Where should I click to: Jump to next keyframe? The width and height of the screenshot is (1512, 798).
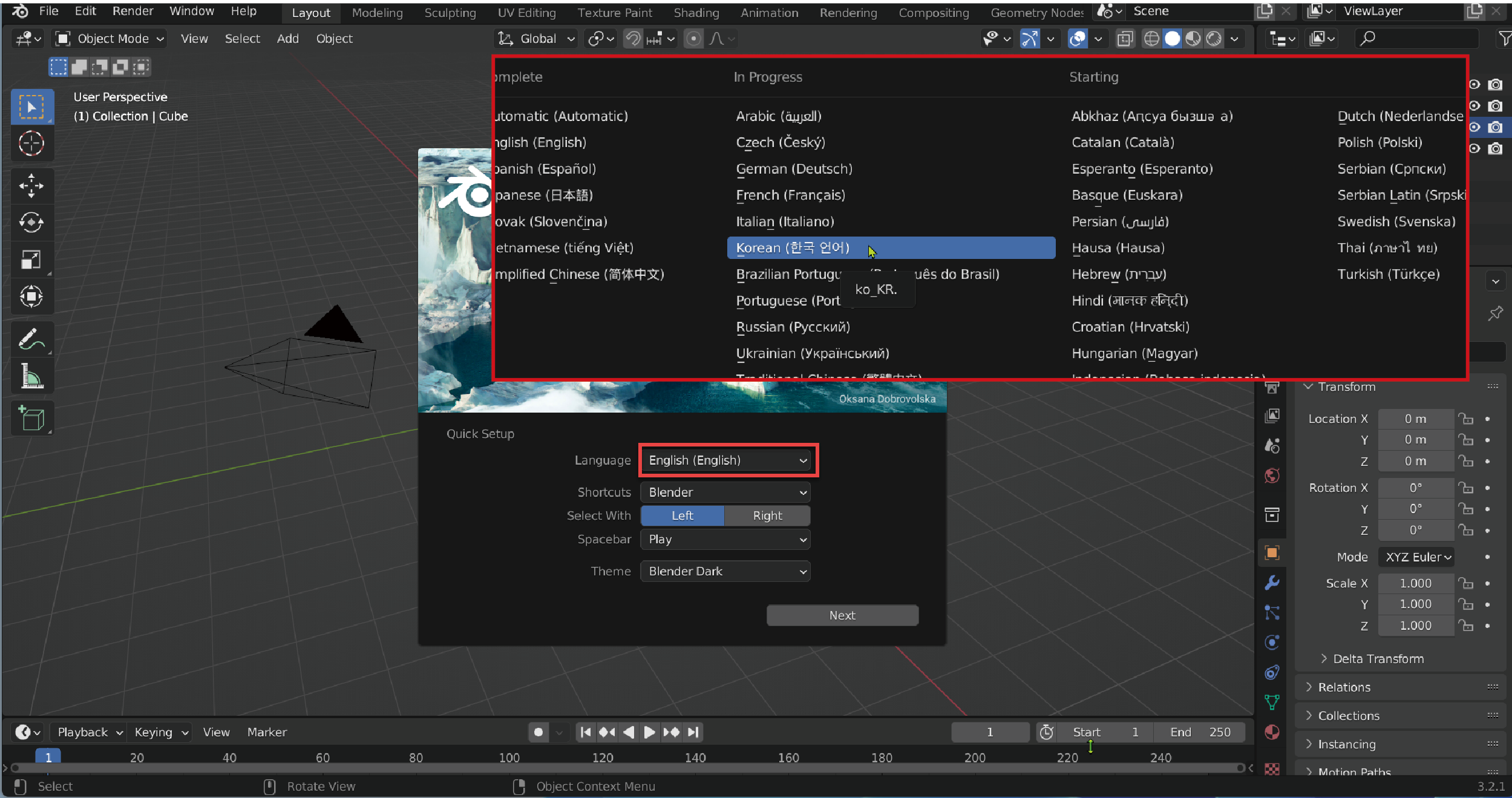pos(672,732)
